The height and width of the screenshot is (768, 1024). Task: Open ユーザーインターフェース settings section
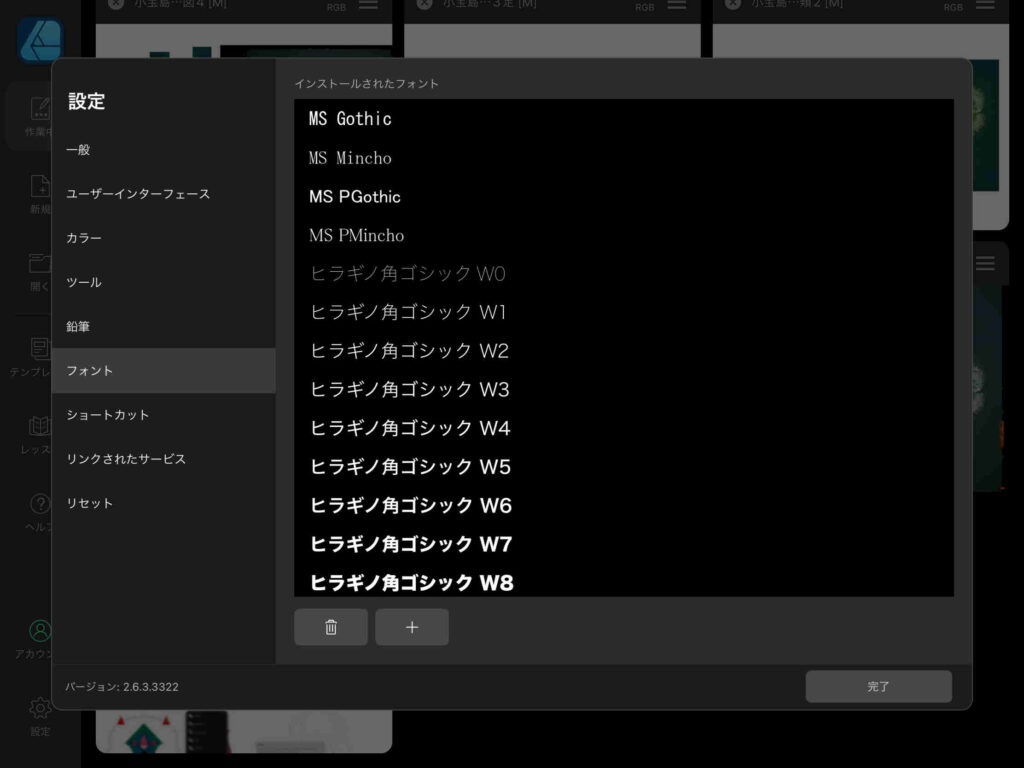163,194
